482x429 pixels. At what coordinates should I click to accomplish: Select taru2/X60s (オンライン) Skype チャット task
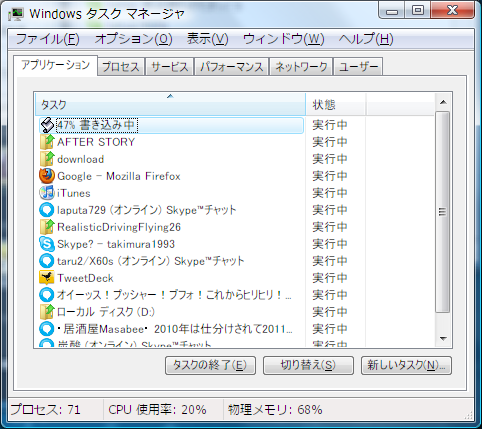151,261
